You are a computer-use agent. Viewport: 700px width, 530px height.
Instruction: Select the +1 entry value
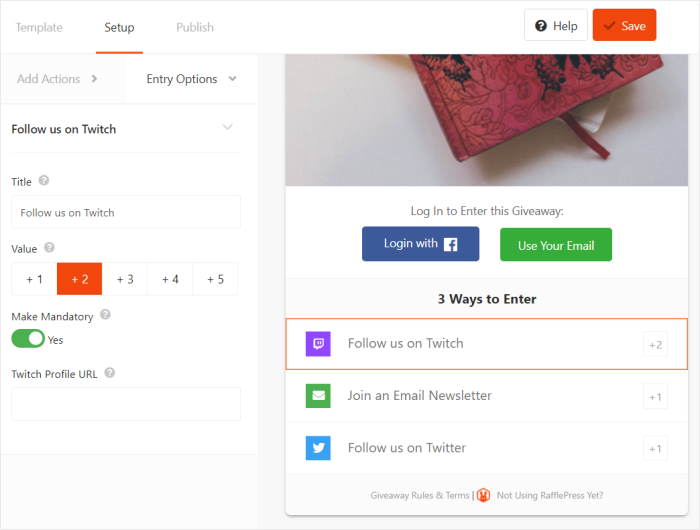pyautogui.click(x=34, y=279)
